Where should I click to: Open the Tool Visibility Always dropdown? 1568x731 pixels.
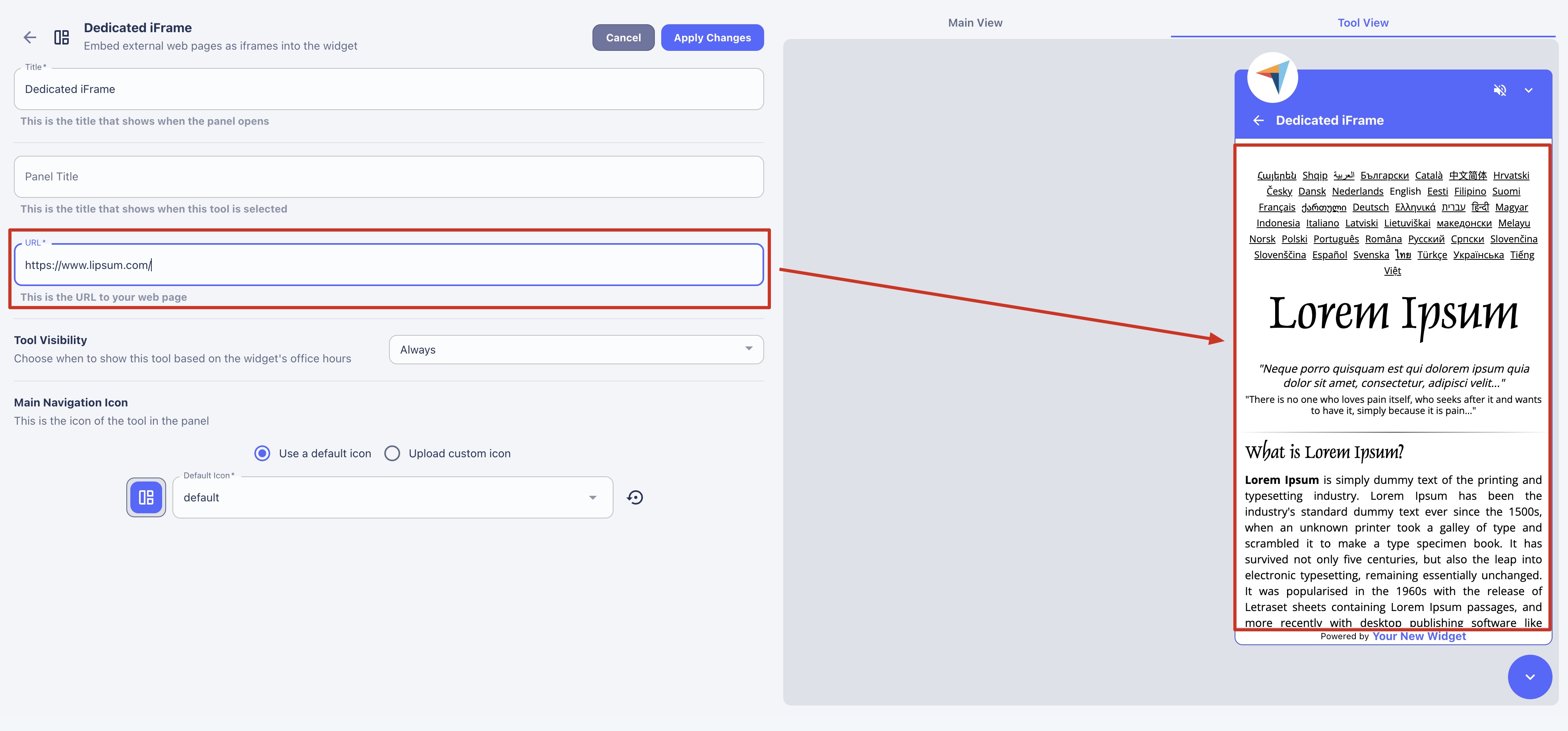[x=576, y=349]
